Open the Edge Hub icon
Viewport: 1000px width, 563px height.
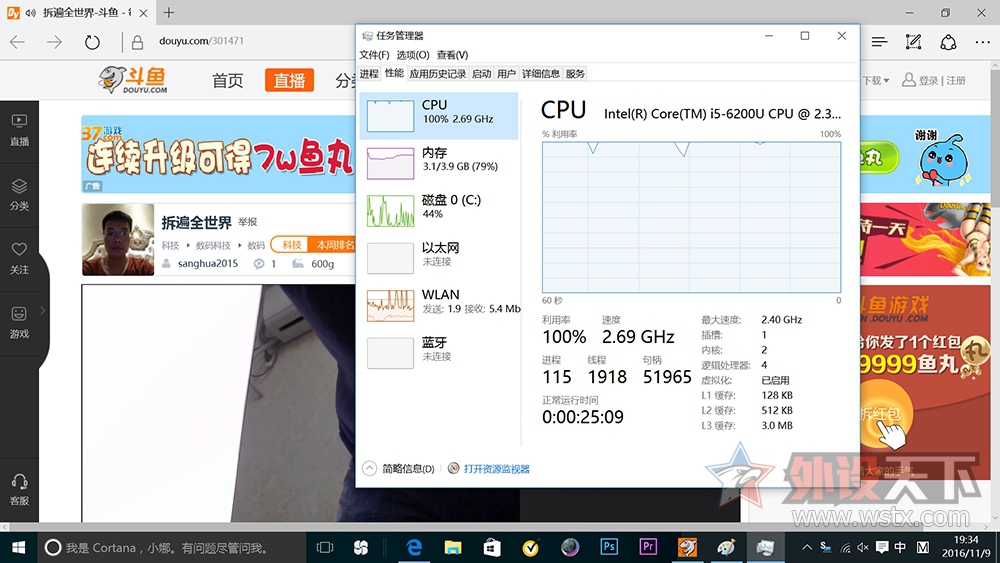coord(879,42)
